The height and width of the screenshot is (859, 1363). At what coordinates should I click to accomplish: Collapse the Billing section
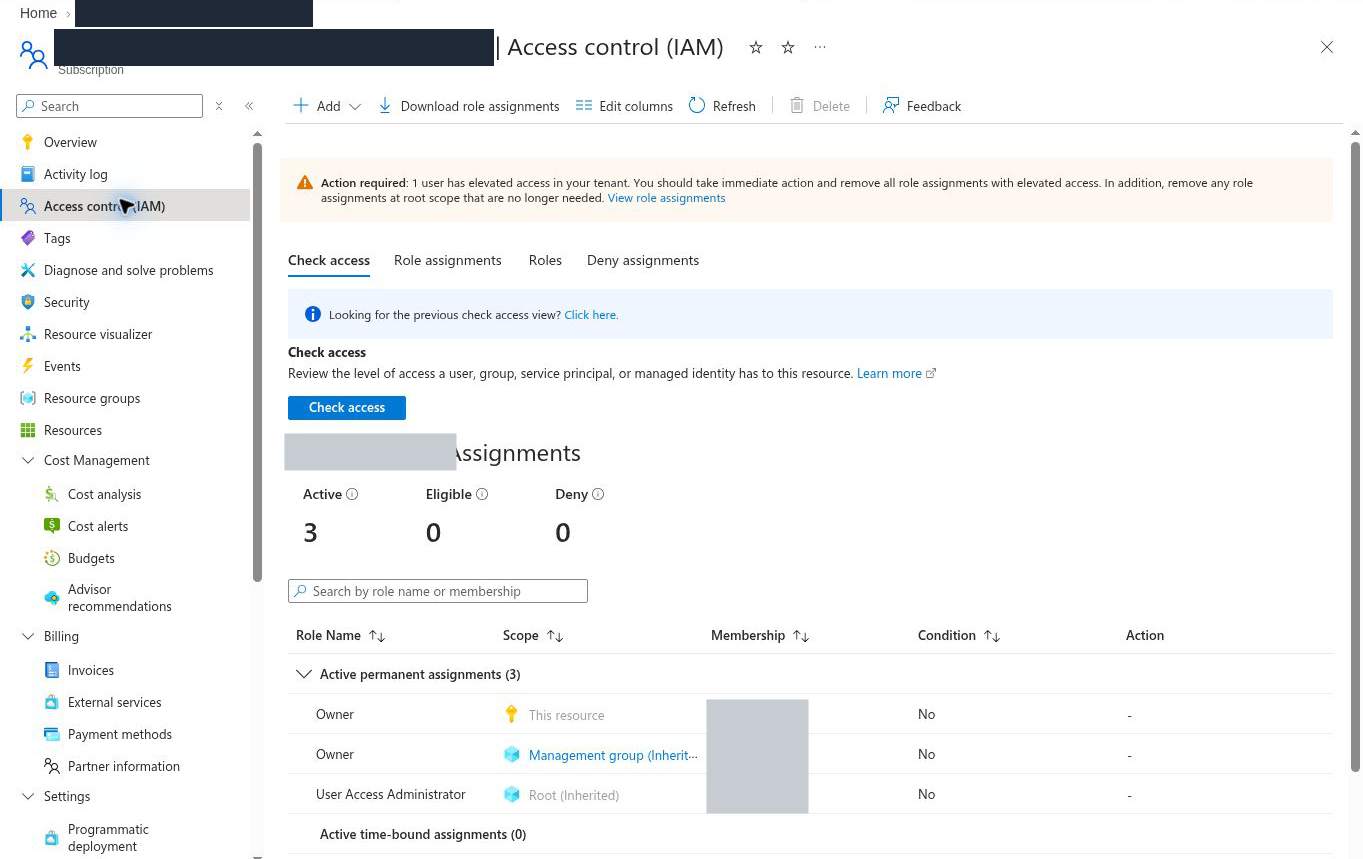coord(28,636)
